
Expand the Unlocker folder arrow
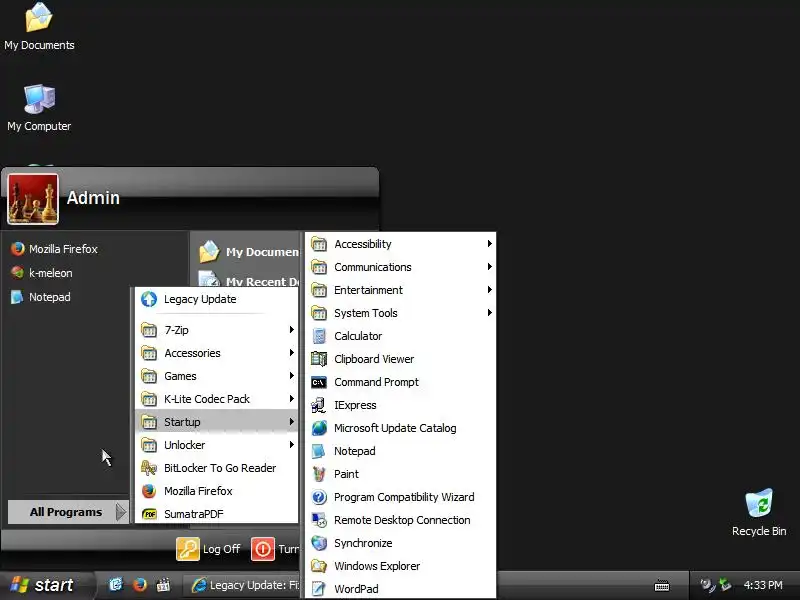tap(291, 445)
